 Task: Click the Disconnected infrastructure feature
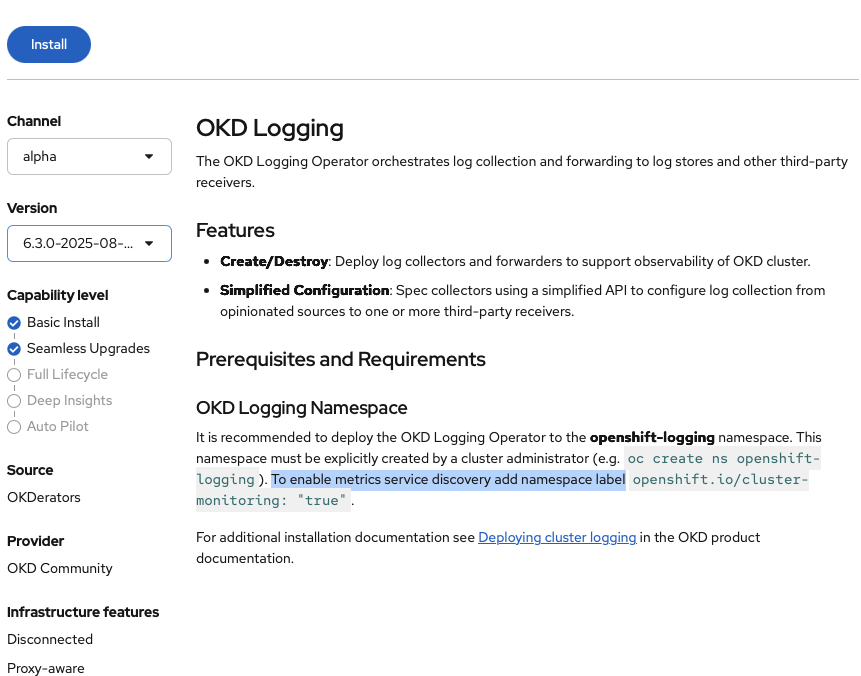(50, 639)
